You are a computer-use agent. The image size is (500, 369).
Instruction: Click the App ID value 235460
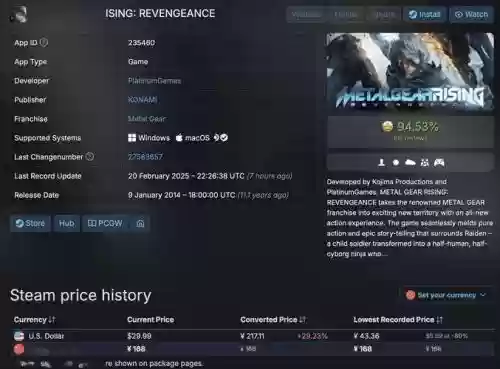coord(141,43)
